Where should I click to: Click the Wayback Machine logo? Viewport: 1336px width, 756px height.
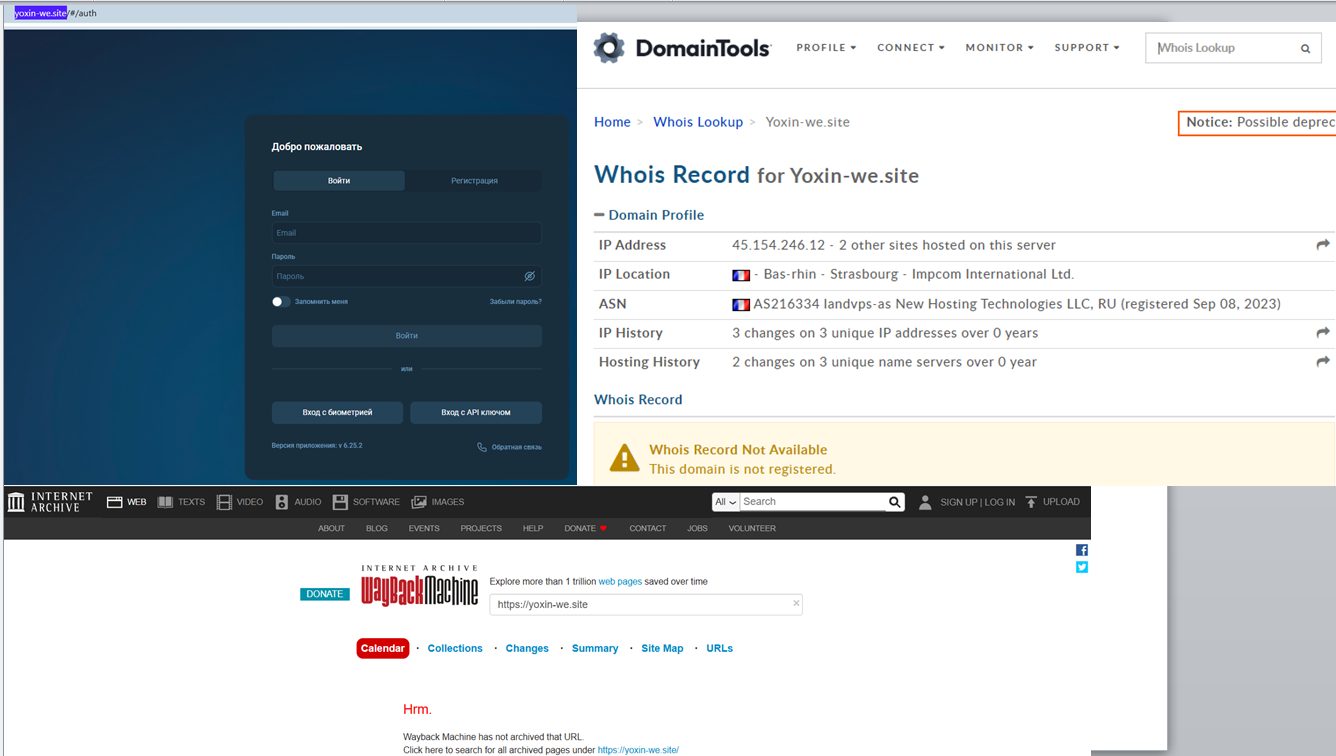pyautogui.click(x=420, y=588)
